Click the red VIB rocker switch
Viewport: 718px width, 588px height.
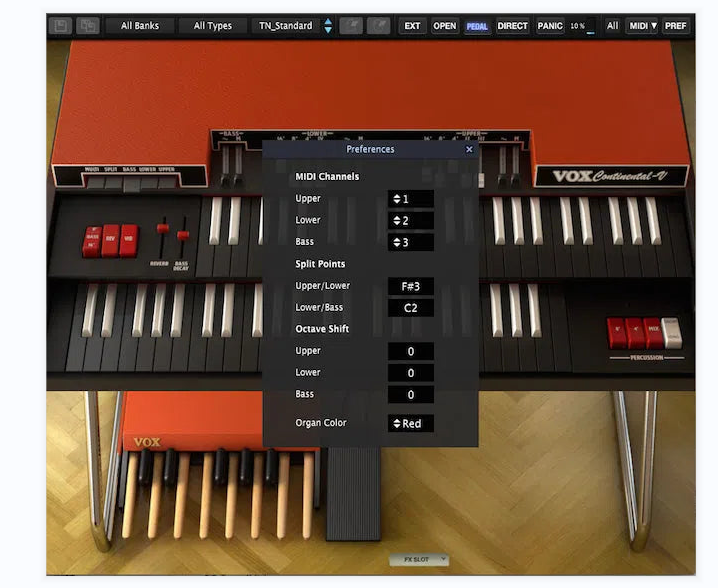tap(128, 240)
